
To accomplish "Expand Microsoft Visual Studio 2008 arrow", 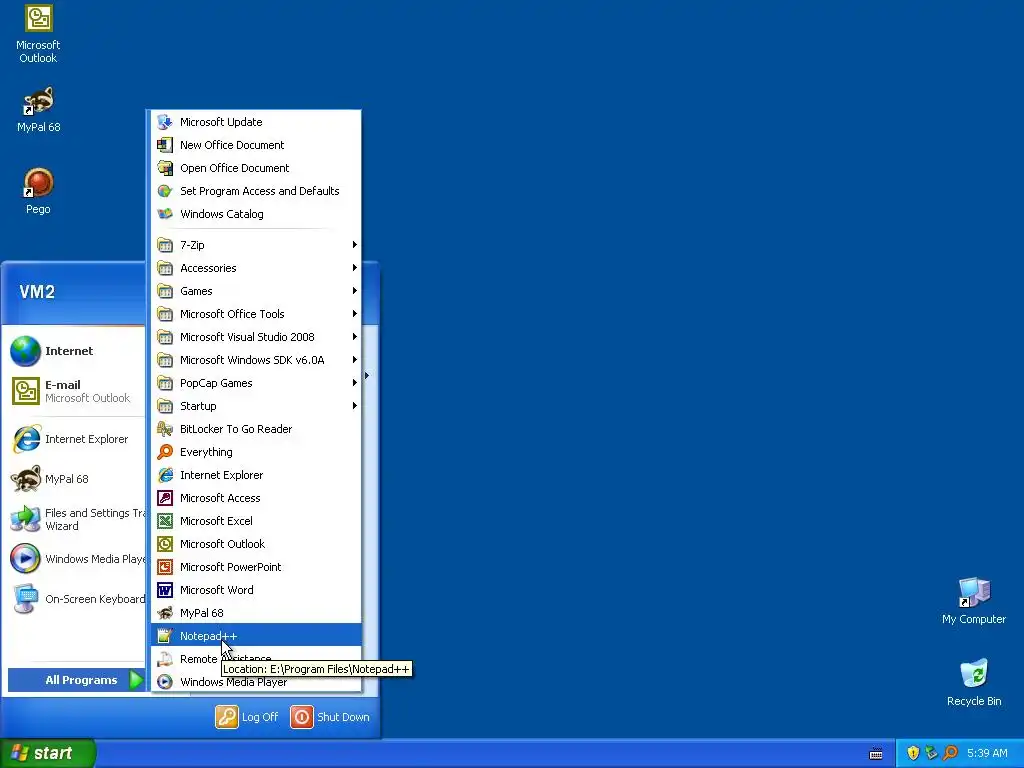I will point(355,337).
